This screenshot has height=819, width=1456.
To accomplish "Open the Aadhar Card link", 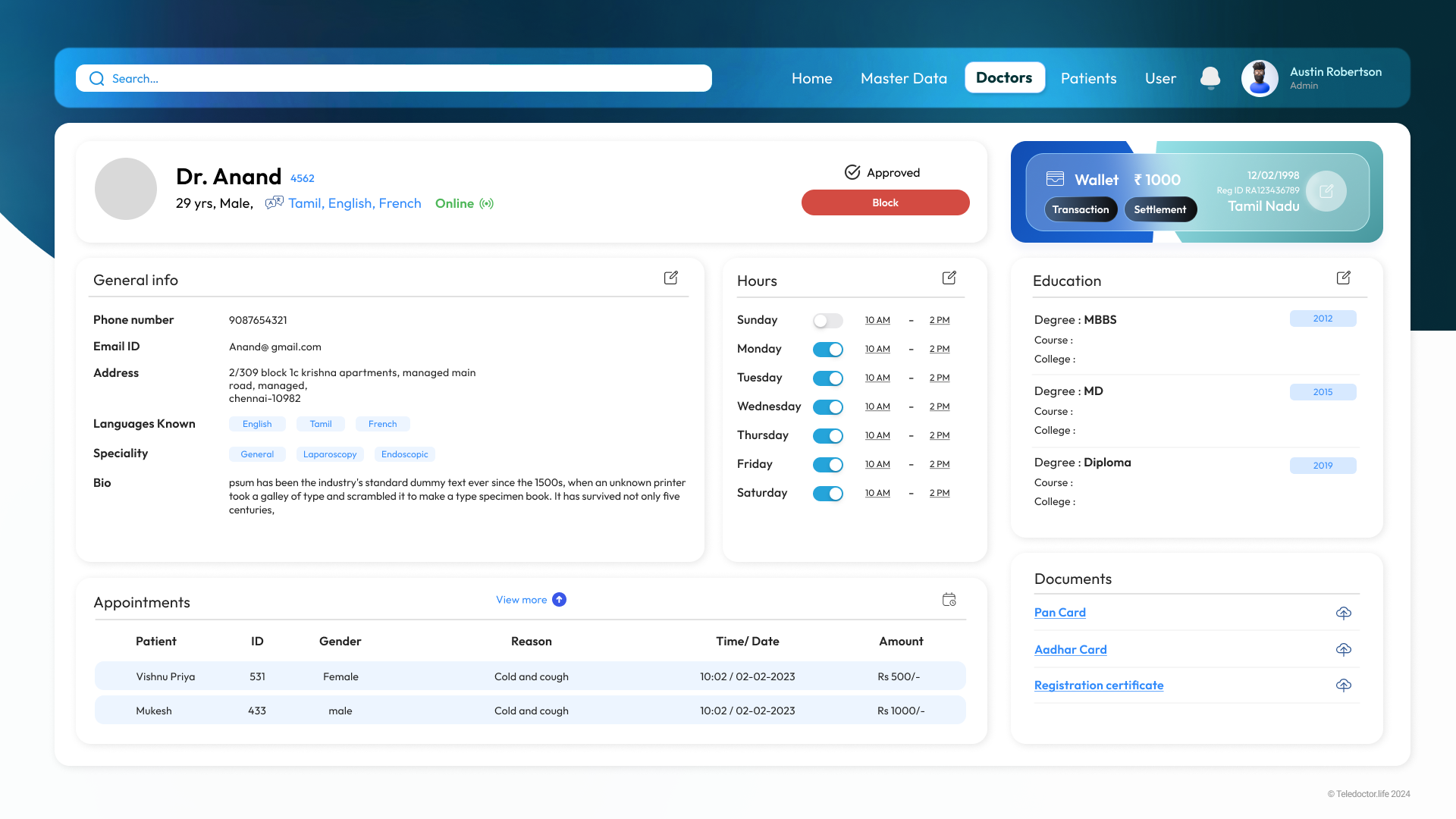I will [1070, 649].
